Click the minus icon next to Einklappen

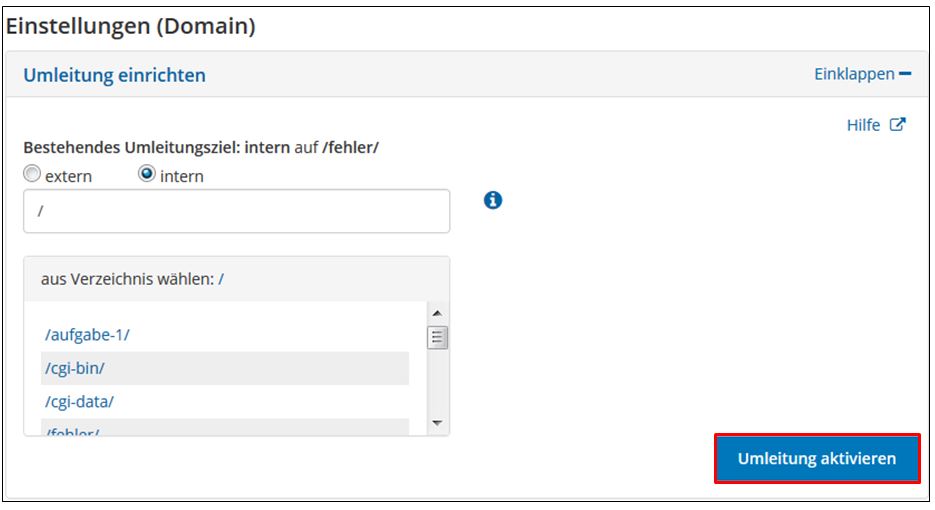905,74
